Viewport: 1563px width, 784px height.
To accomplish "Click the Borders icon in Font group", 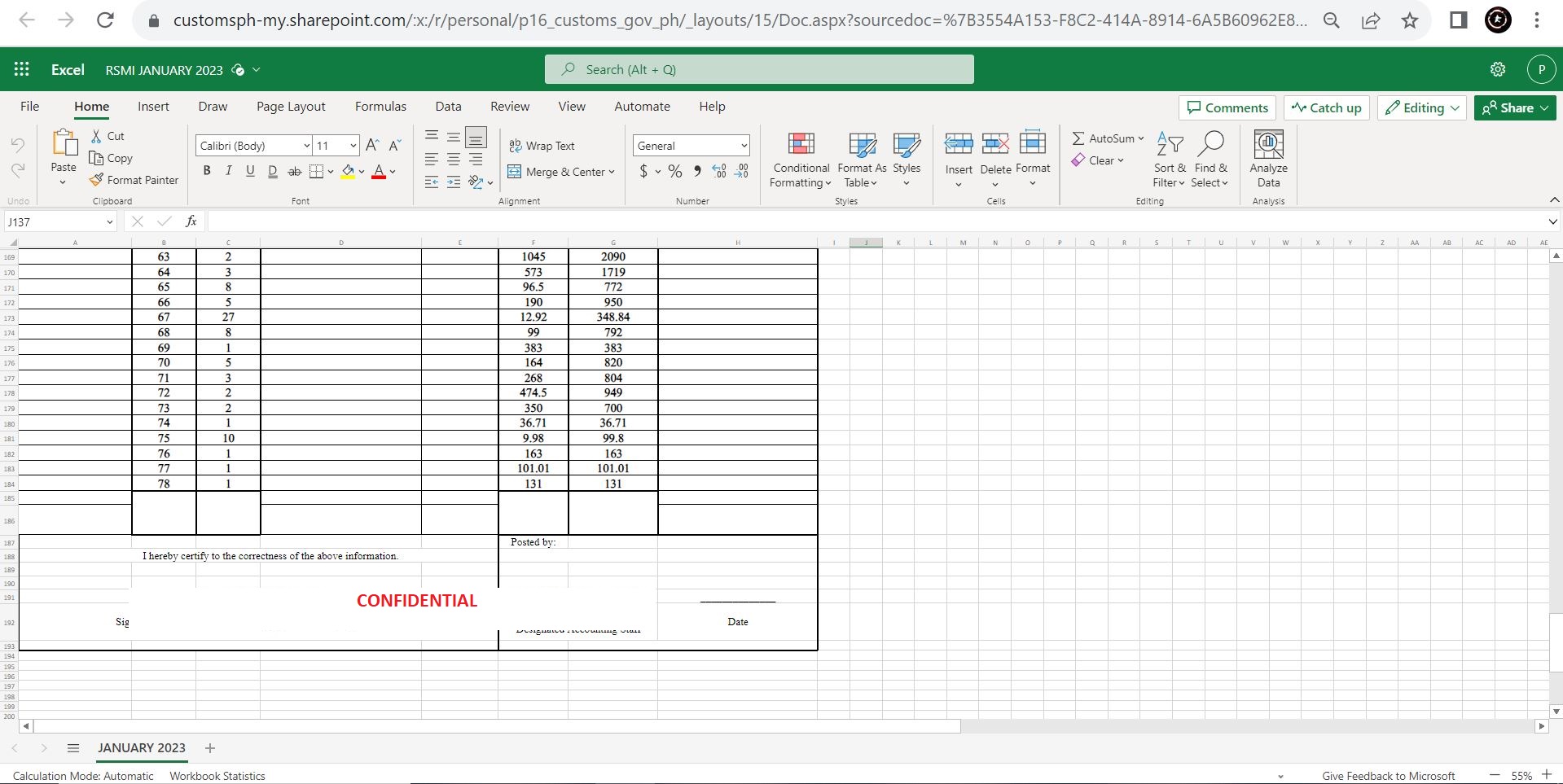I will 316,171.
